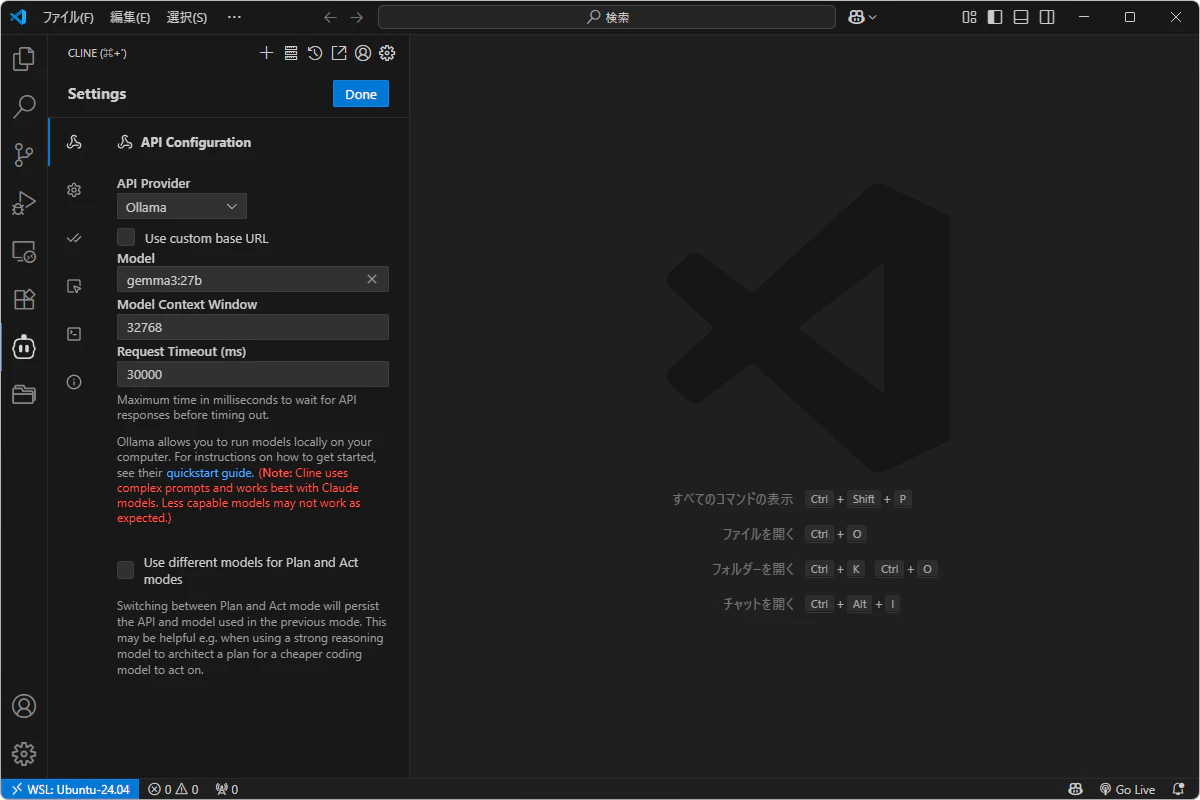Open errors and warnings in status bar
Viewport: 1200px width, 800px height.
173,789
